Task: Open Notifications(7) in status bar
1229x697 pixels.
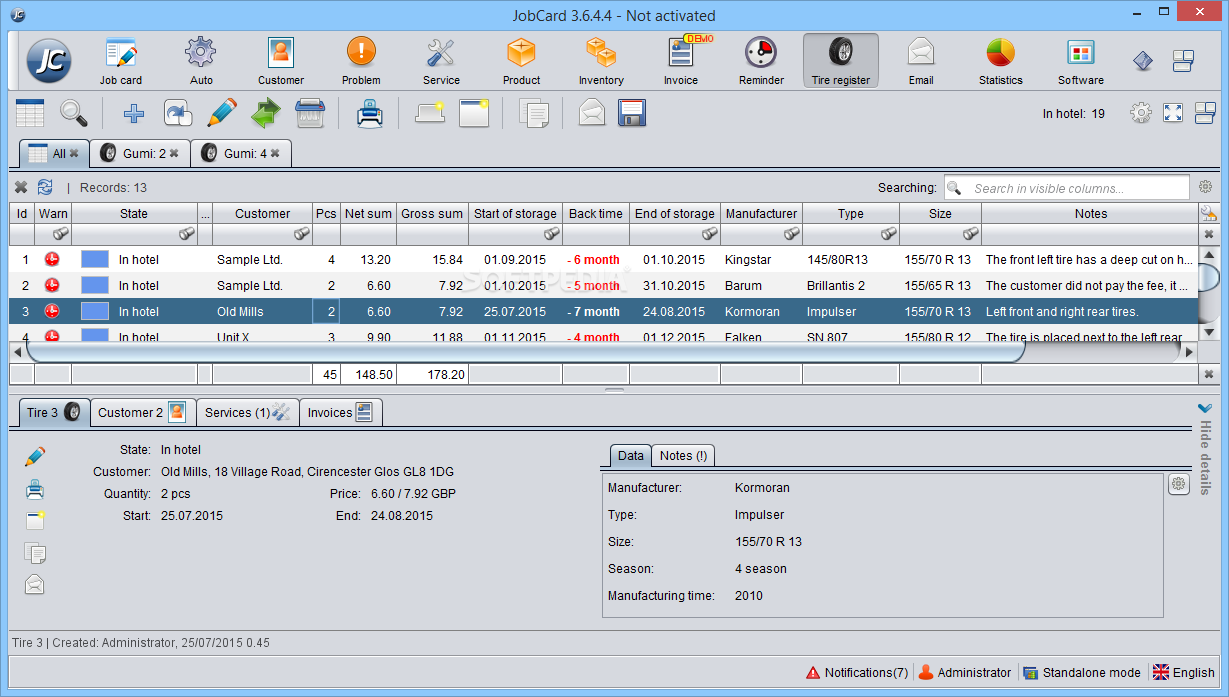Action: [857, 673]
